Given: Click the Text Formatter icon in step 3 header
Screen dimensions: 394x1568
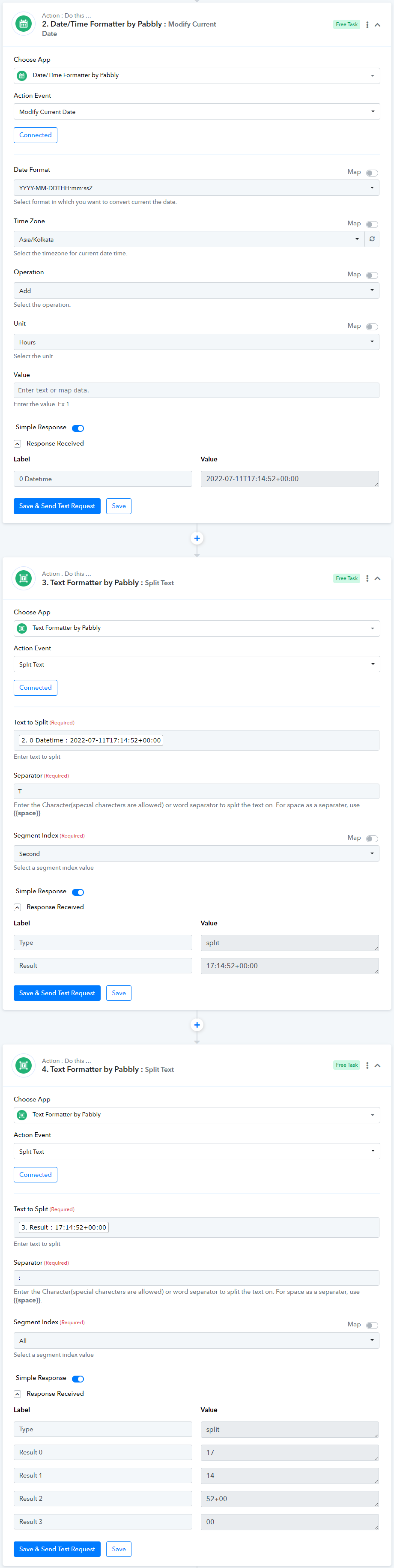Looking at the screenshot, I should pos(24,578).
